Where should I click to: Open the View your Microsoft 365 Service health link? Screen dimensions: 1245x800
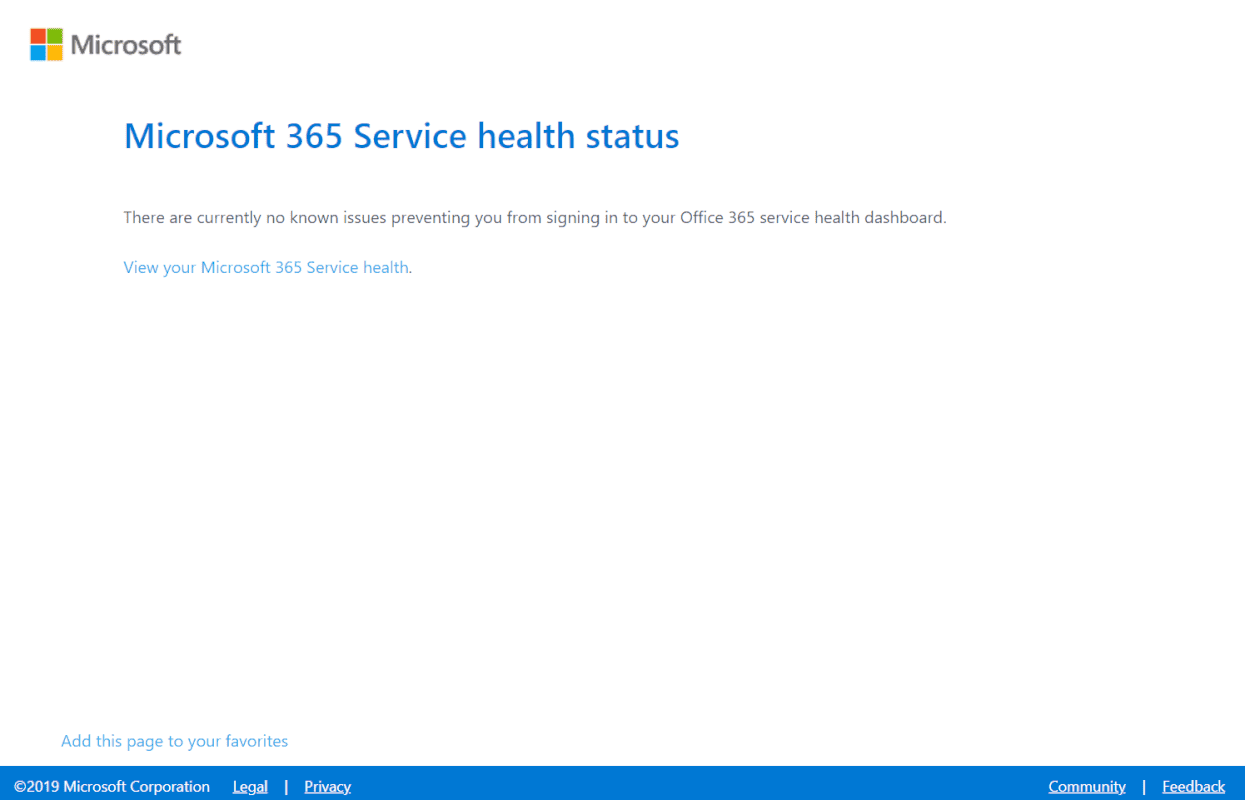[266, 267]
